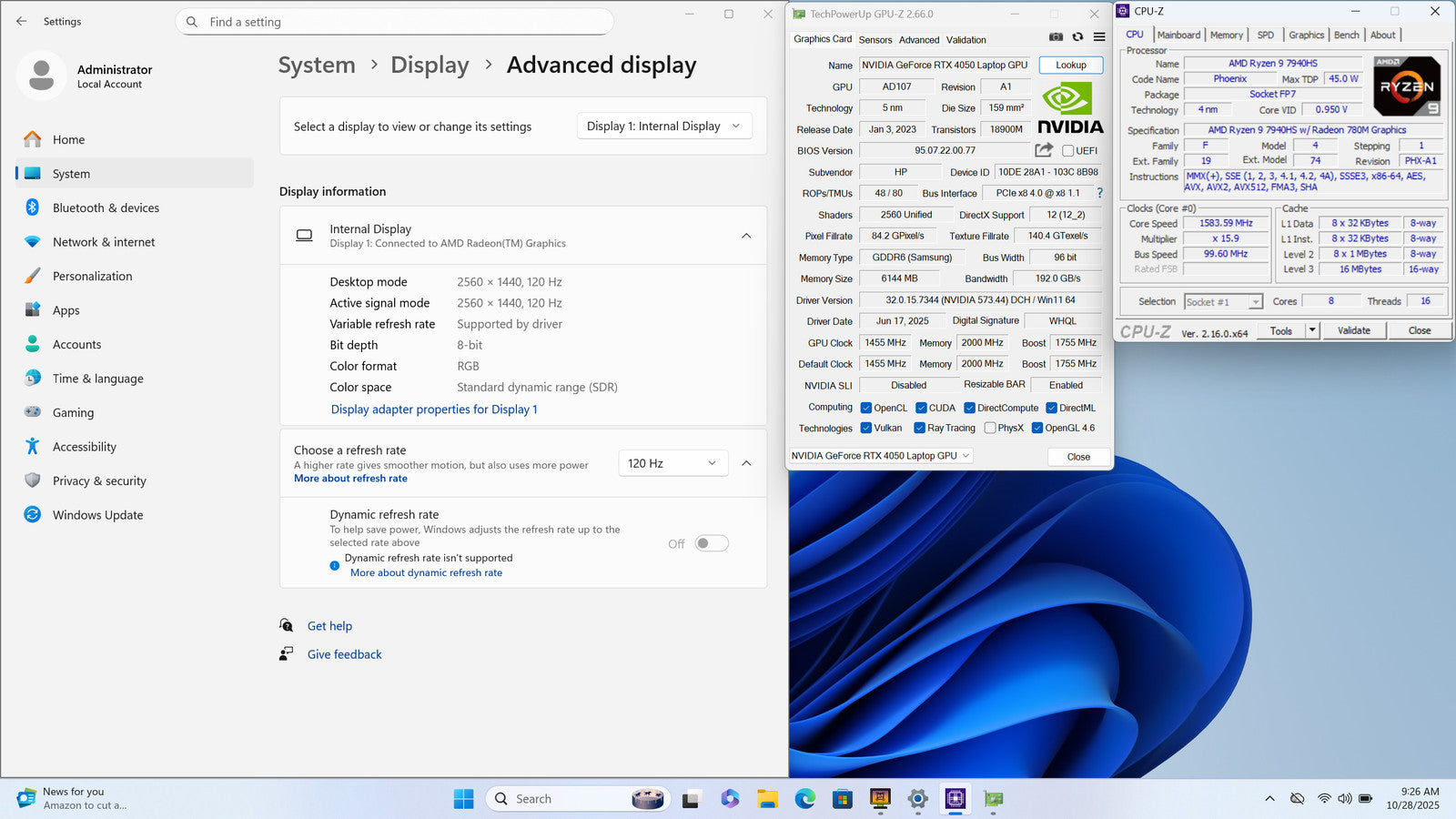Switch to the Mainboard tab in CPU-Z
The image size is (1456, 819).
click(1178, 35)
